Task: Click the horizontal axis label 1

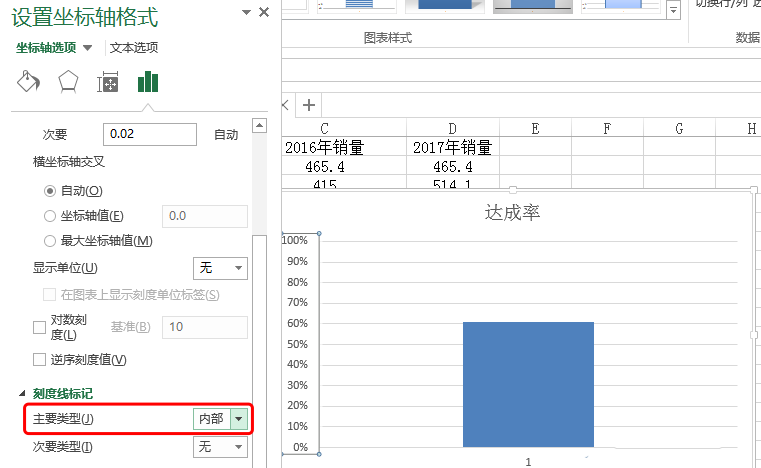Action: click(528, 462)
